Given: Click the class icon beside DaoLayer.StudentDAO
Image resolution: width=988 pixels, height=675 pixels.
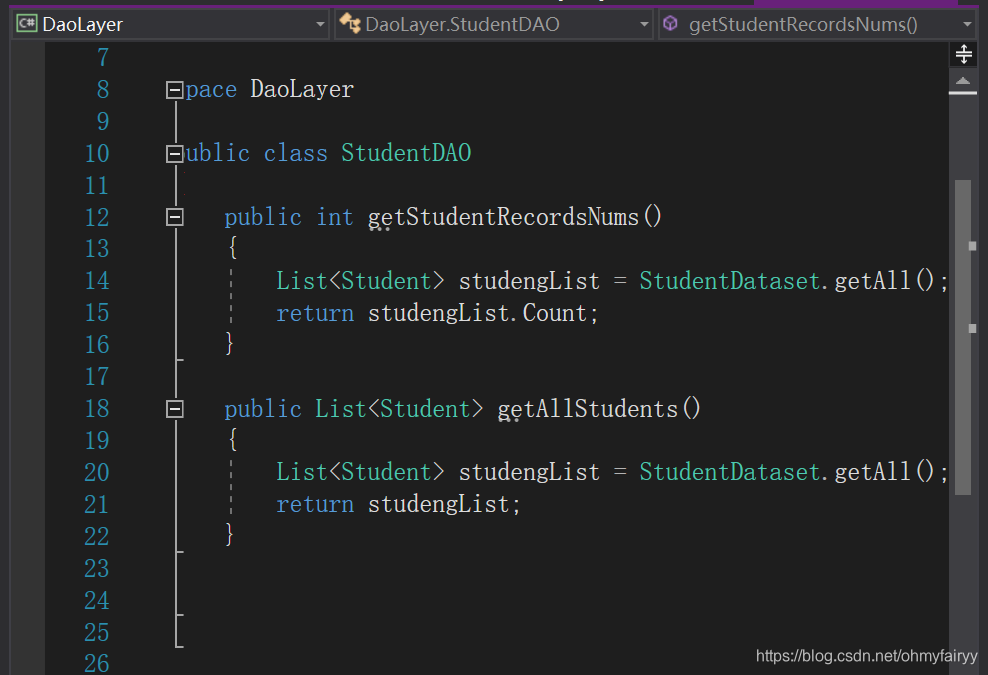Looking at the screenshot, I should click(x=350, y=23).
